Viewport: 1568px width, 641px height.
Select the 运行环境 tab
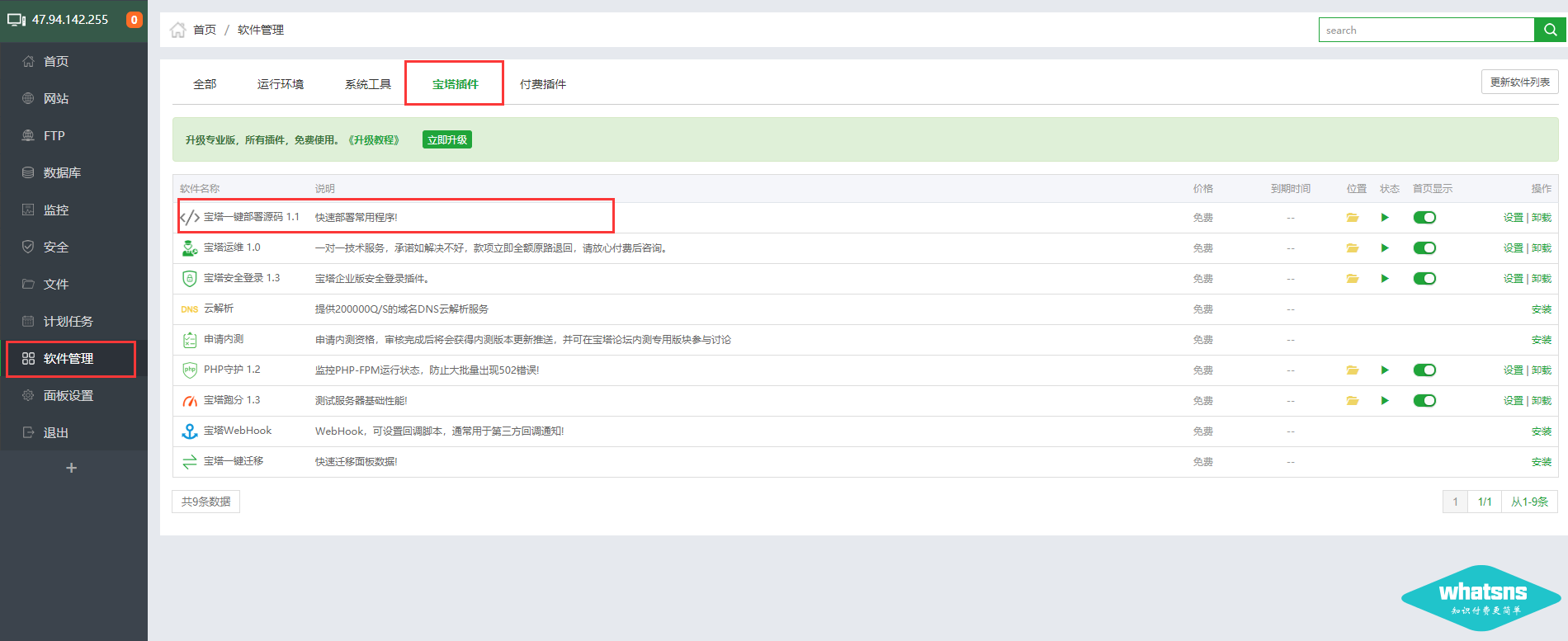click(280, 84)
